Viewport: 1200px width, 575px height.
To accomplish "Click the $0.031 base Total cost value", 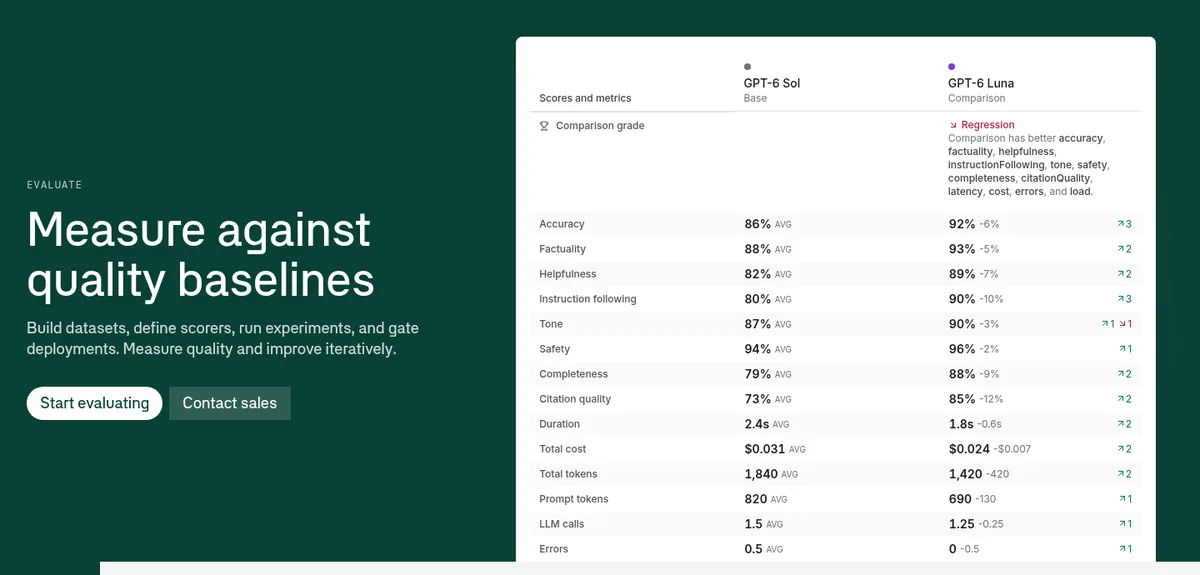I will tap(765, 449).
